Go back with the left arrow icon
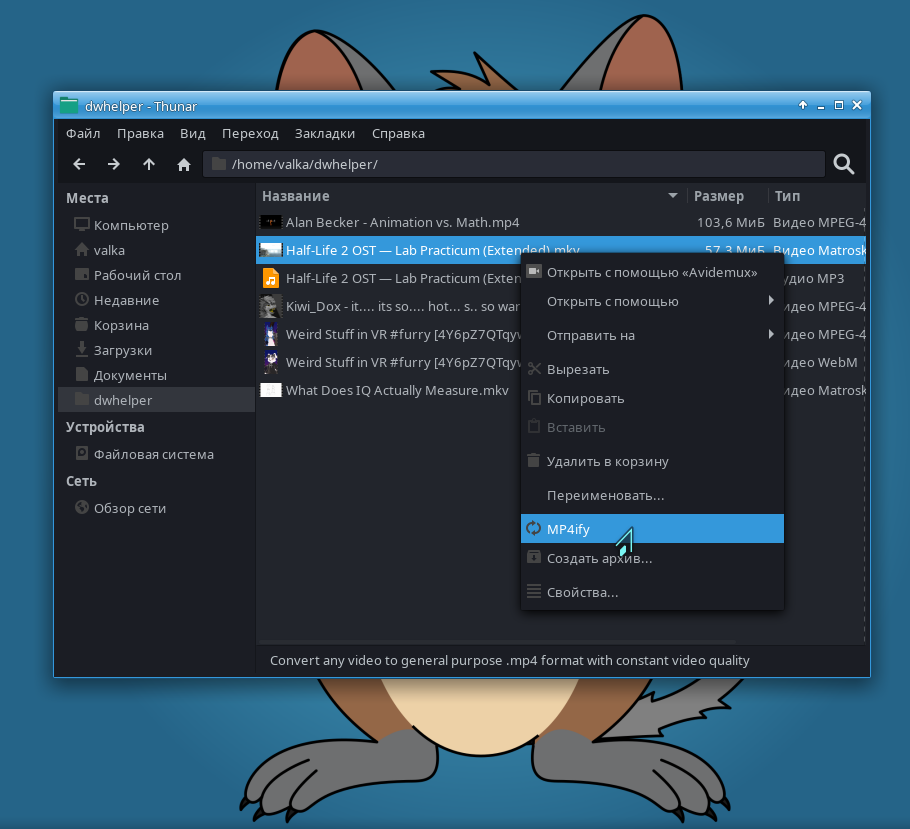Image resolution: width=910 pixels, height=829 pixels. (x=80, y=164)
